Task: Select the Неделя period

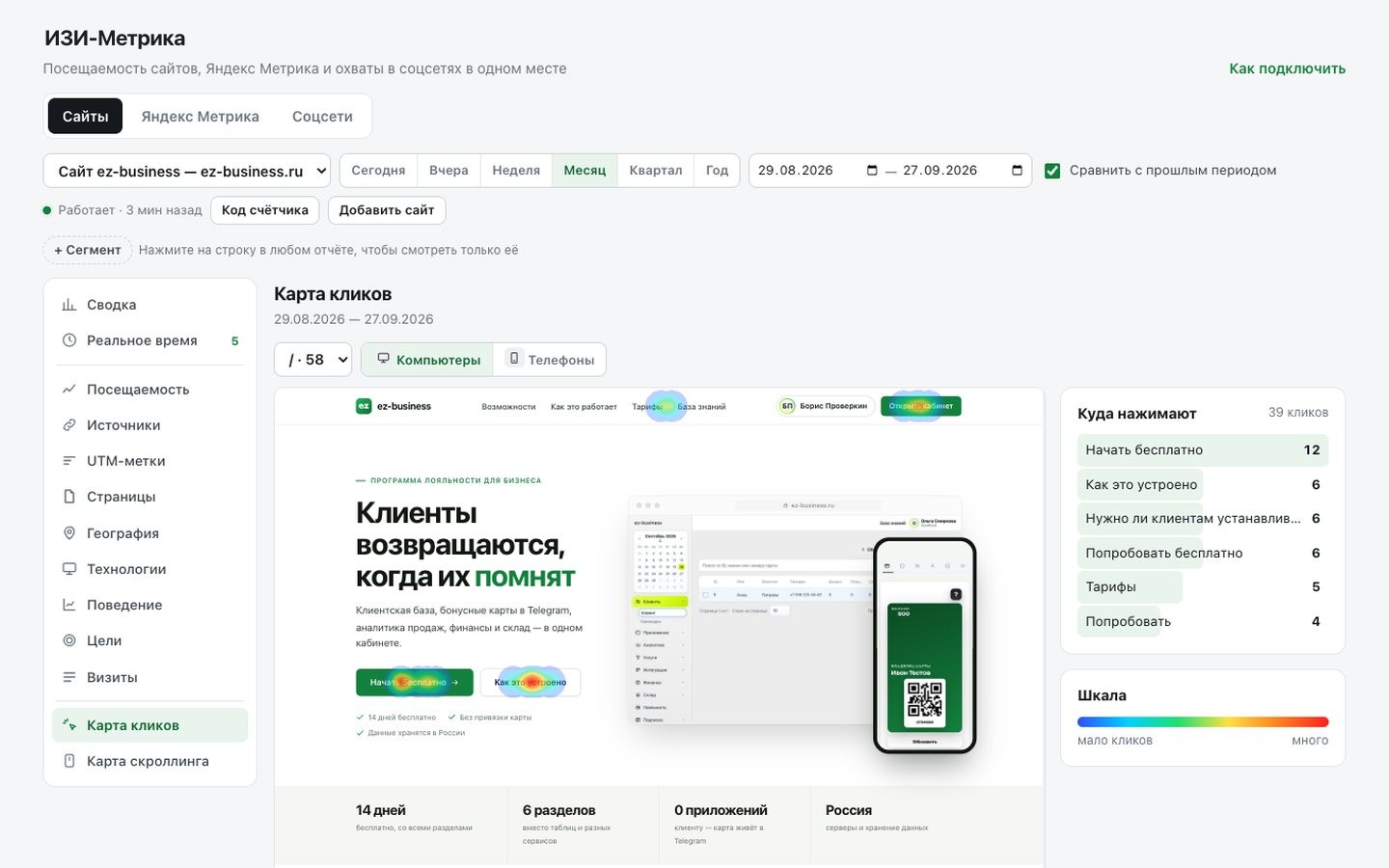Action: [516, 171]
